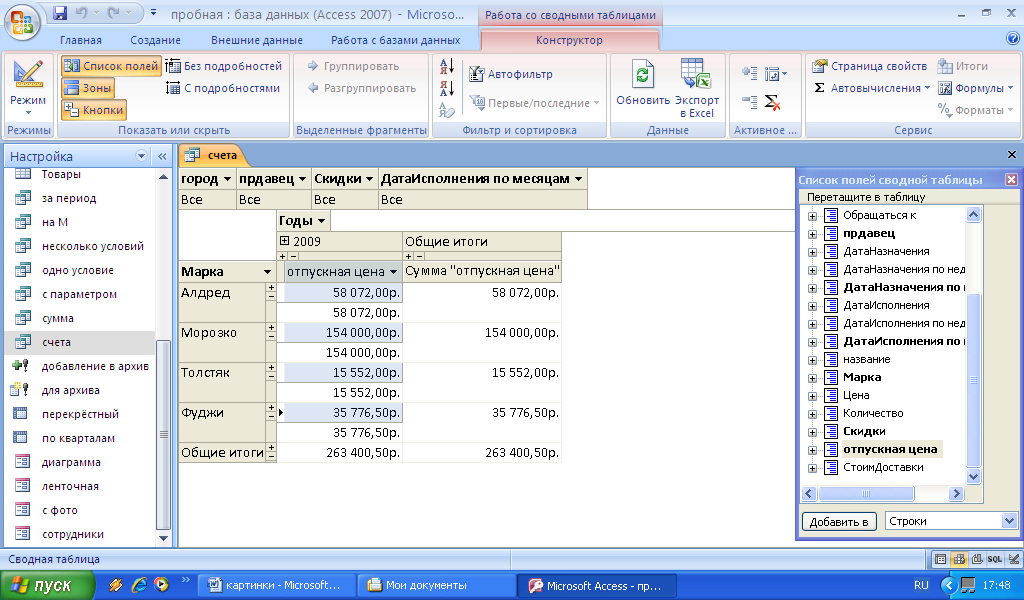Expand the Обращаться к field node
Screen dimensions: 1024x600
(x=812, y=216)
